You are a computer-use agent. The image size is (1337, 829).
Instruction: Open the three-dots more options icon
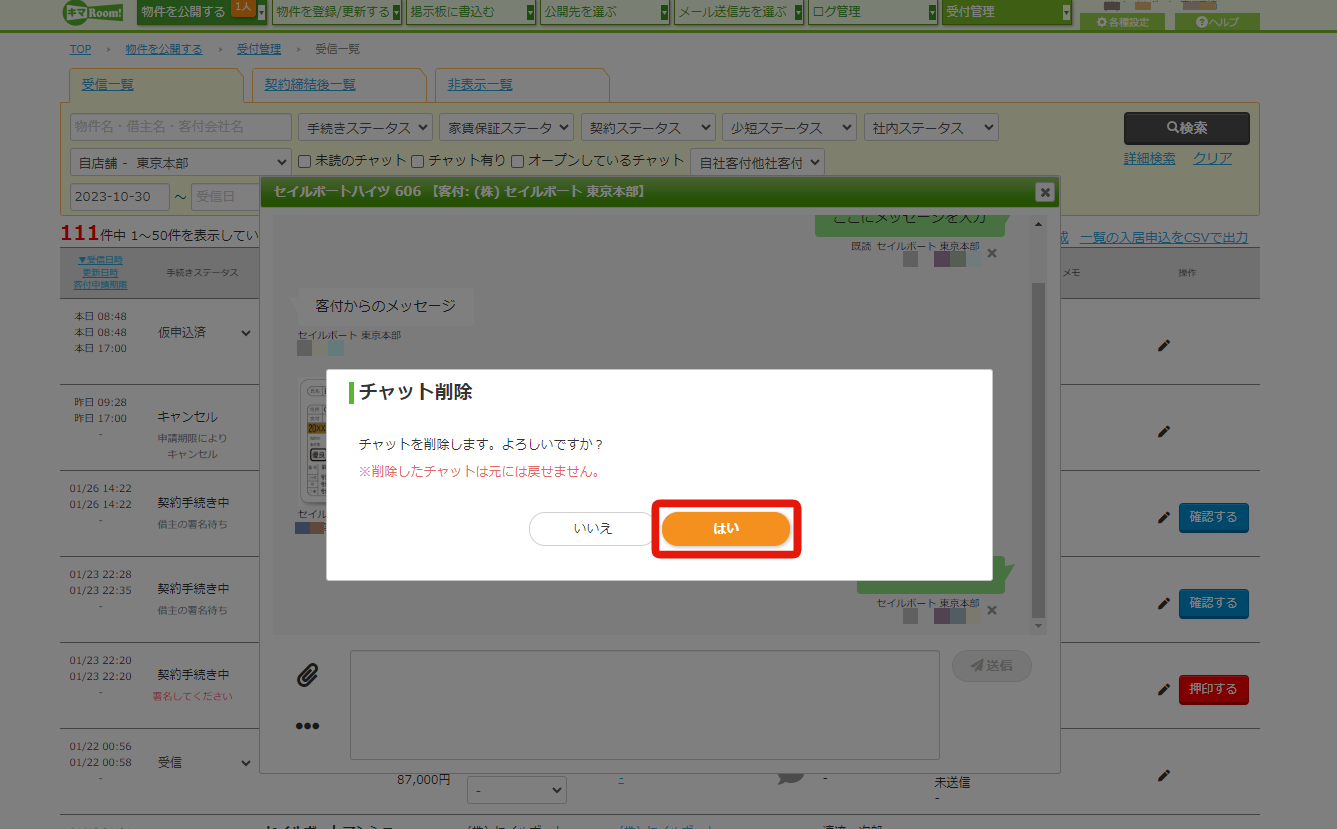pos(307,726)
